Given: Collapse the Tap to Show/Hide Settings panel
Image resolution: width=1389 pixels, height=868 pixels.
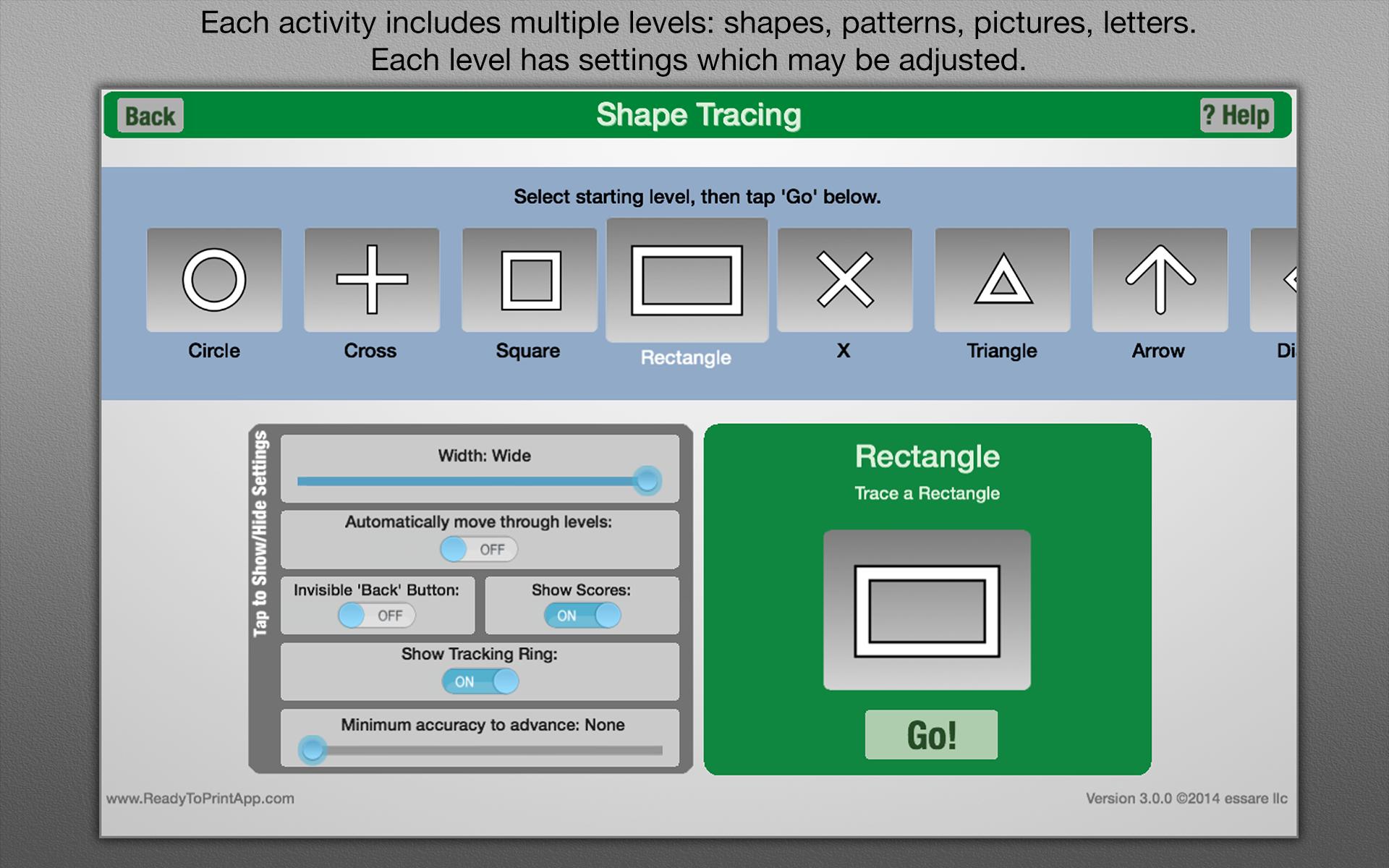Looking at the screenshot, I should pos(260,534).
